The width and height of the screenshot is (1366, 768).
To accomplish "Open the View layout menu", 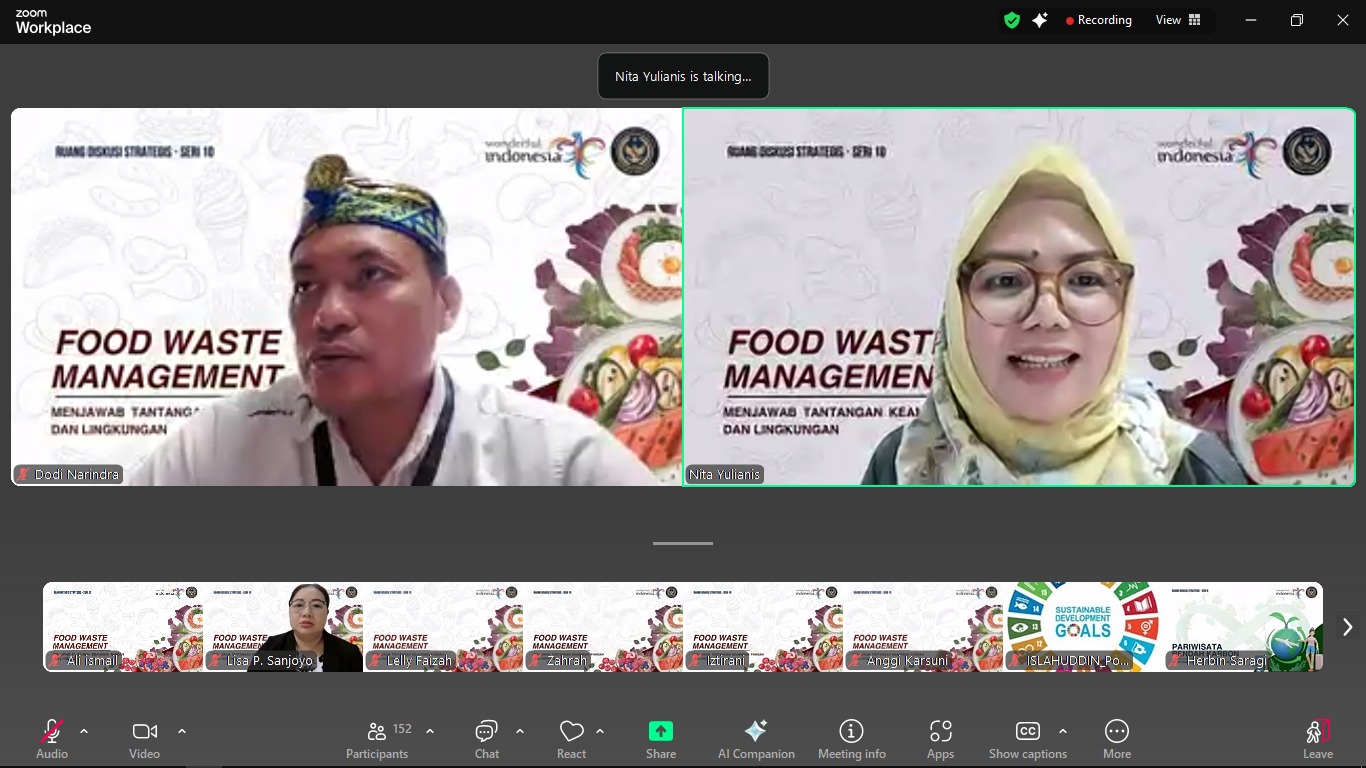I will [1178, 20].
